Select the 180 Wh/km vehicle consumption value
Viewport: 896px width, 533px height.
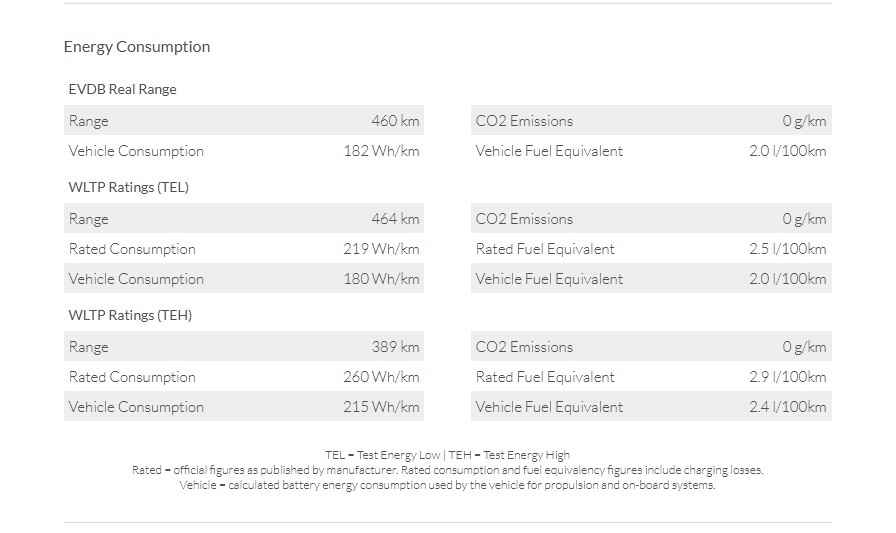pos(381,279)
